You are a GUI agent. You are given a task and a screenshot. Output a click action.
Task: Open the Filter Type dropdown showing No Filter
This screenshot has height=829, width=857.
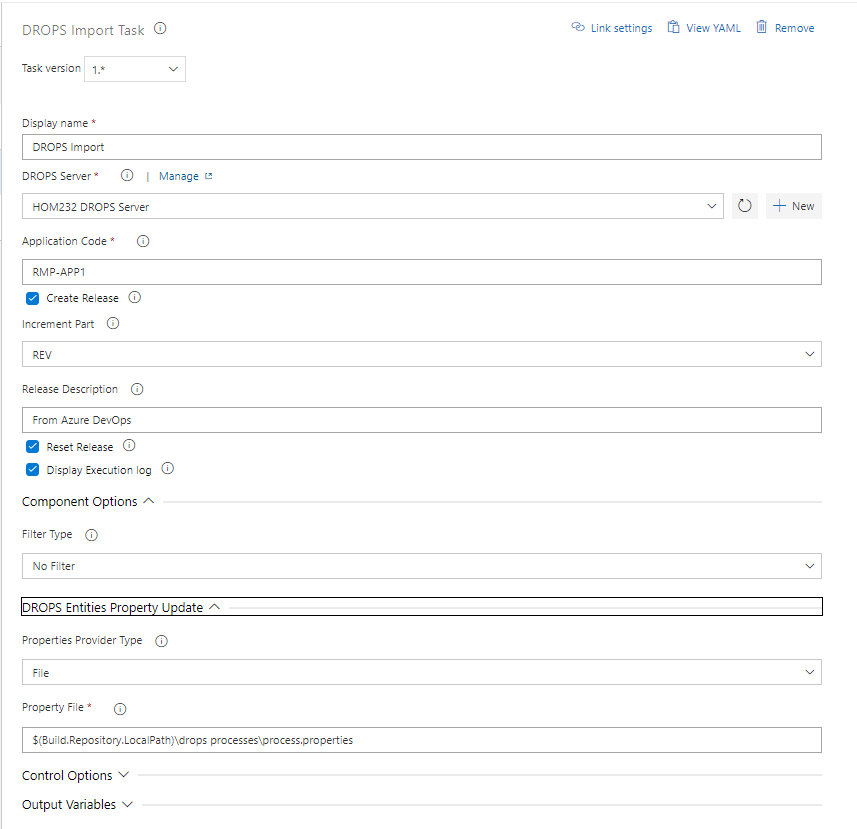pos(422,566)
